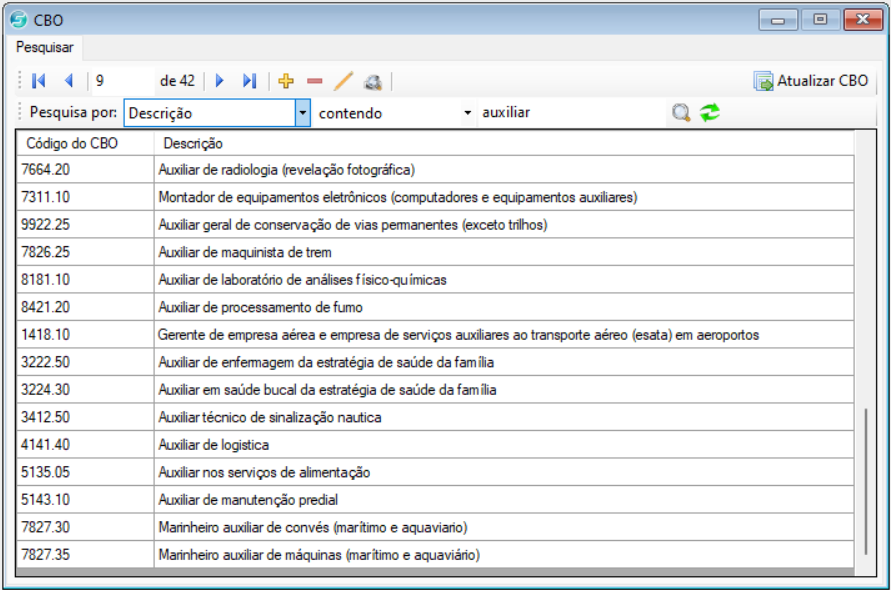This screenshot has width=891, height=590.
Task: Click the Atualizar CBO button
Action: (811, 81)
